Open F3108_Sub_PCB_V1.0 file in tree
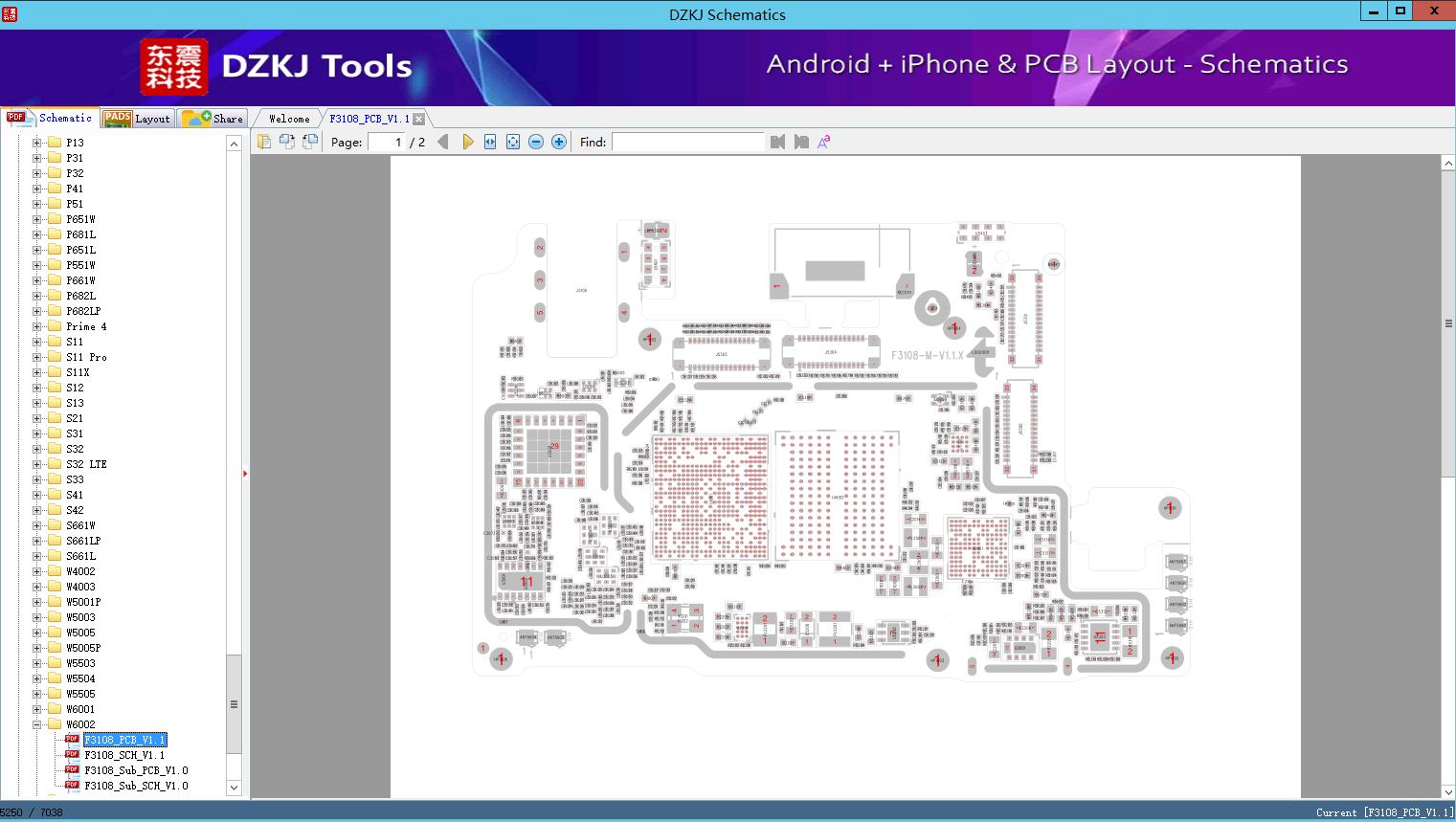Viewport: 1456px width, 822px height. click(135, 770)
